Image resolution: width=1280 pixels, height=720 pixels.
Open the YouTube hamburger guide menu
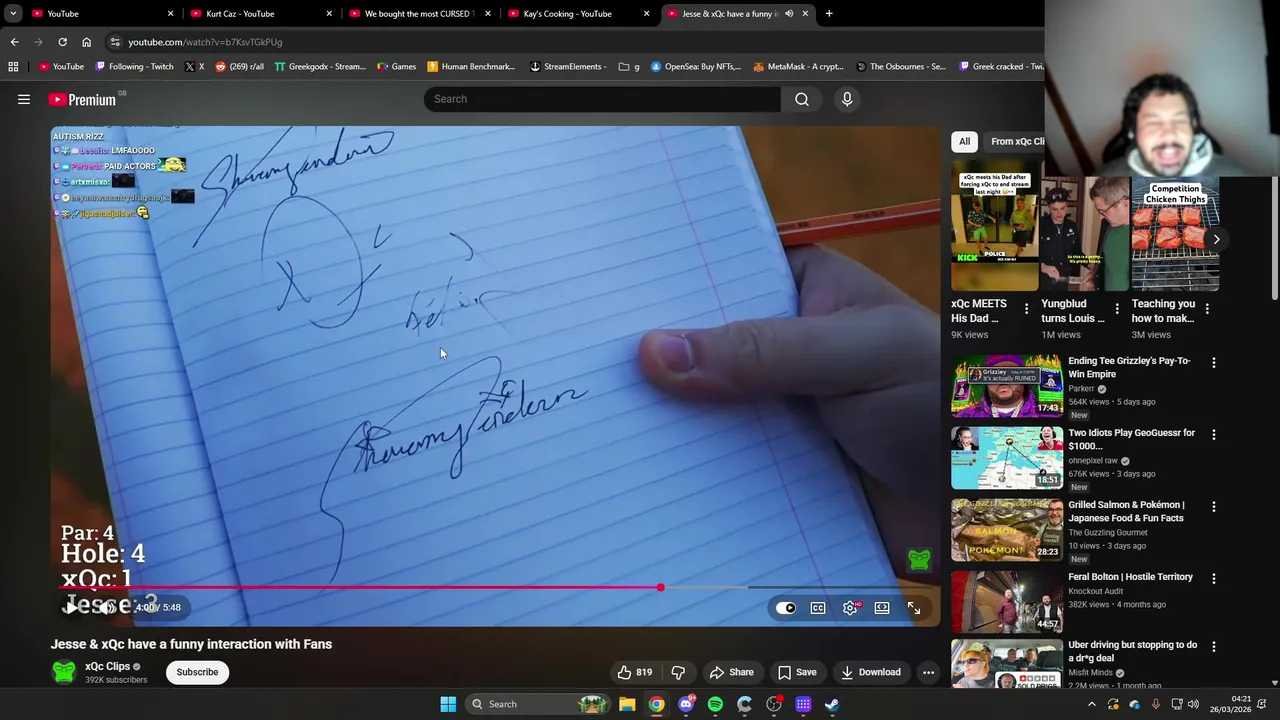point(24,99)
